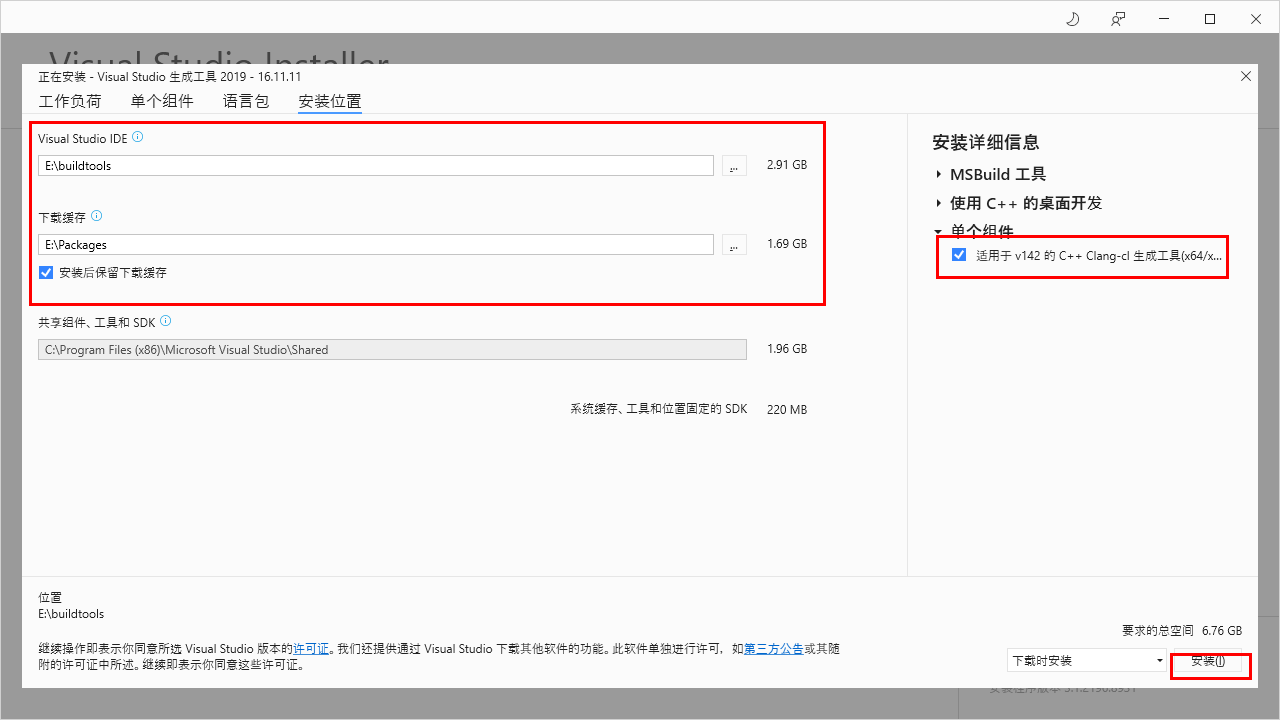Expand 使用 C++ 的桌面开发 details
The image size is (1280, 720).
coord(939,203)
